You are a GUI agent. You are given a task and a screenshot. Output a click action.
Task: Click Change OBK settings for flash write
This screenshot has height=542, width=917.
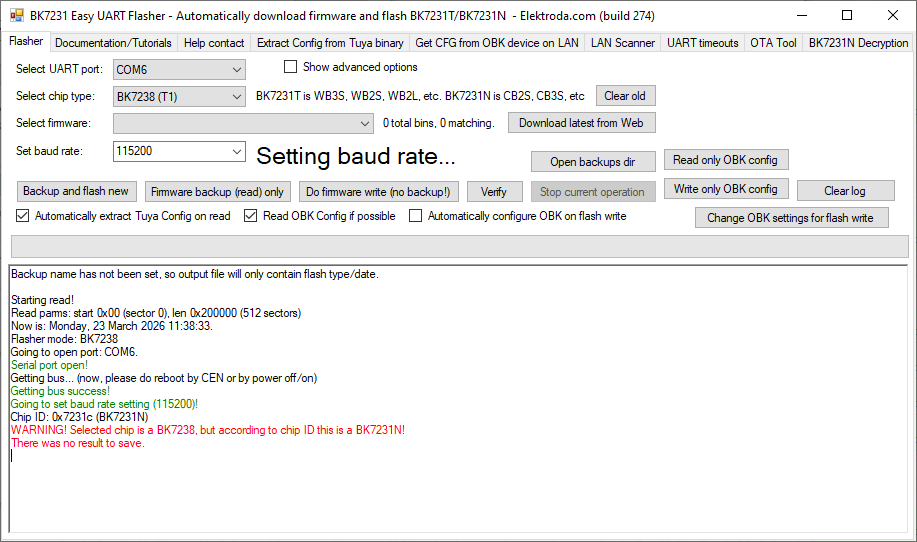791,218
